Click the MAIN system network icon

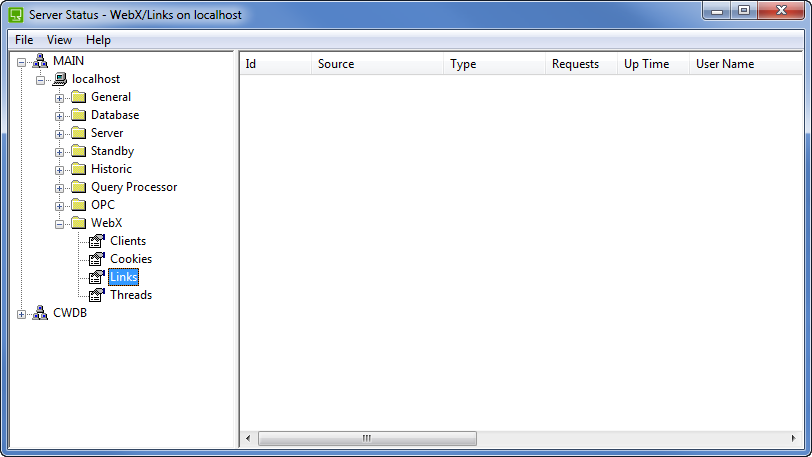coord(40,61)
